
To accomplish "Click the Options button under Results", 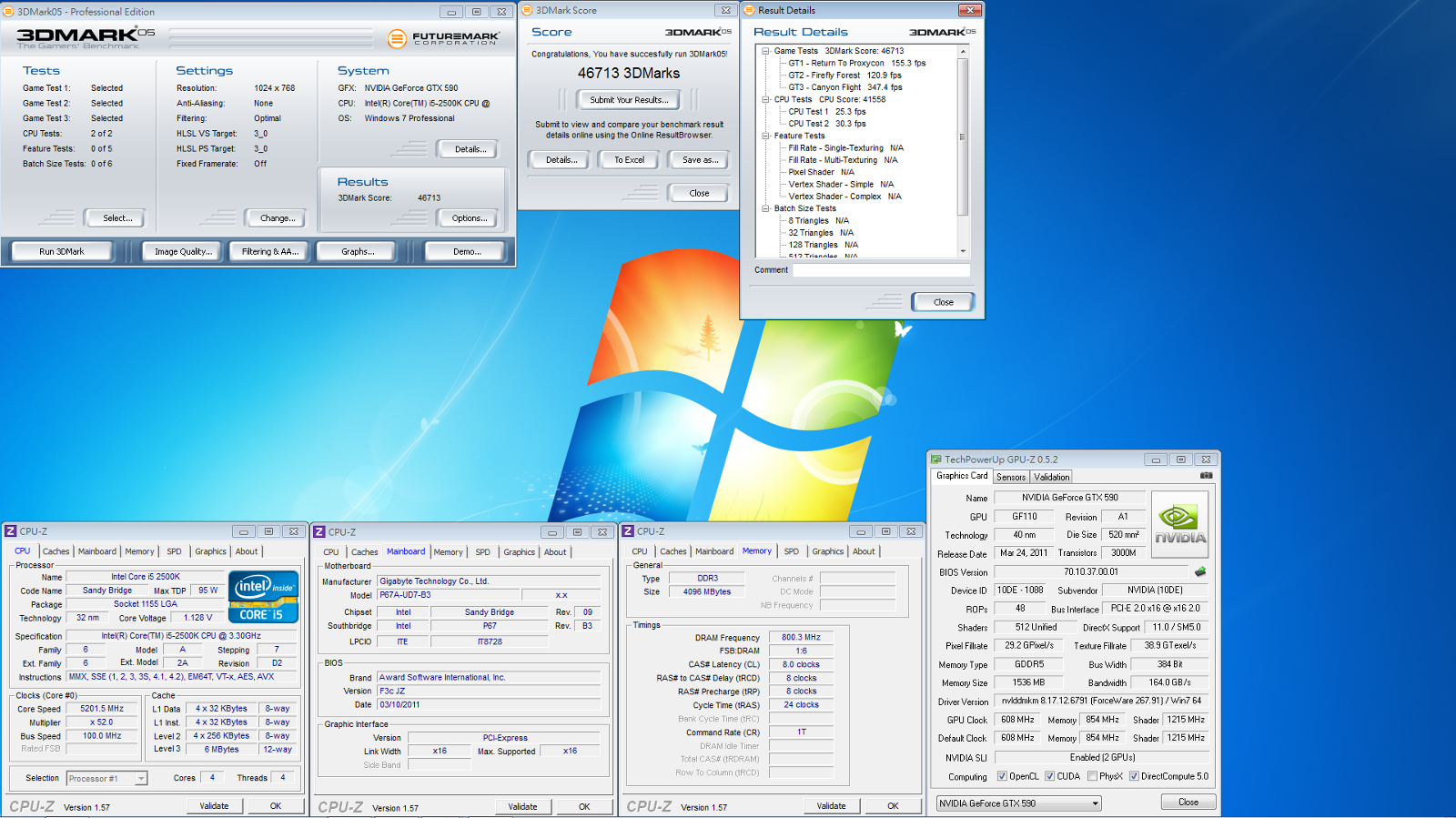I will point(470,217).
